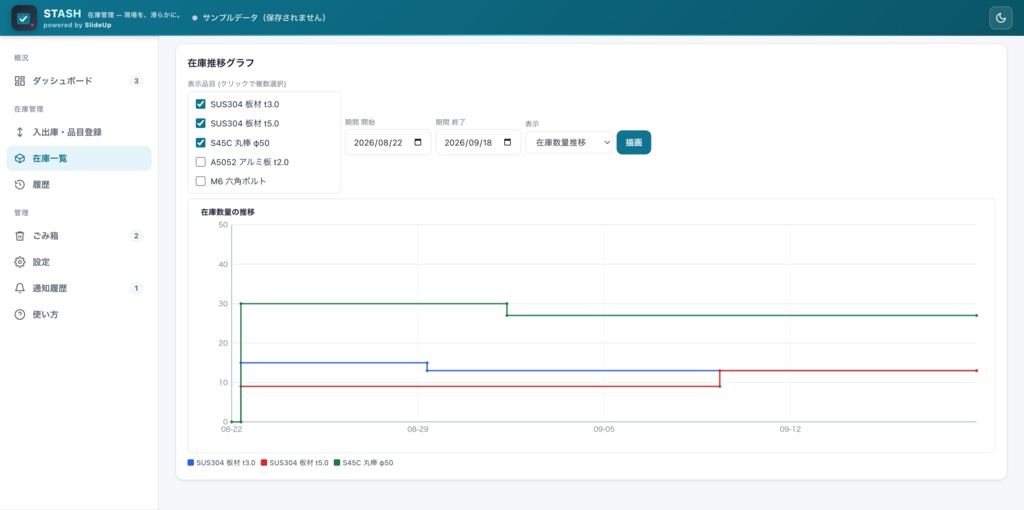
Task: Click ごみ箱 badge showing 2
Action: (x=136, y=236)
